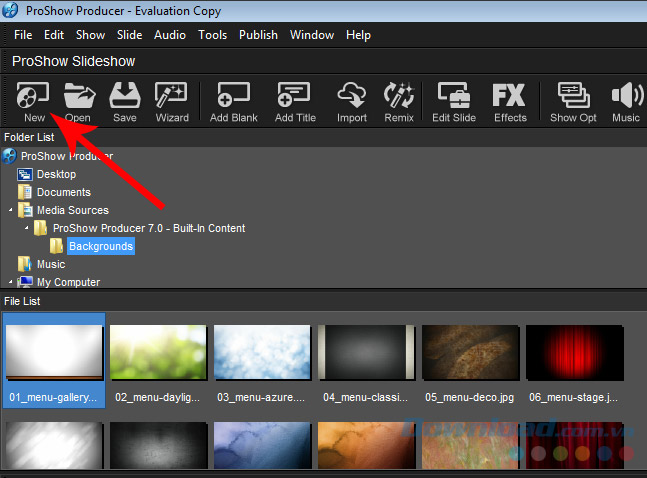
Task: Open the Publish menu
Action: 259,35
